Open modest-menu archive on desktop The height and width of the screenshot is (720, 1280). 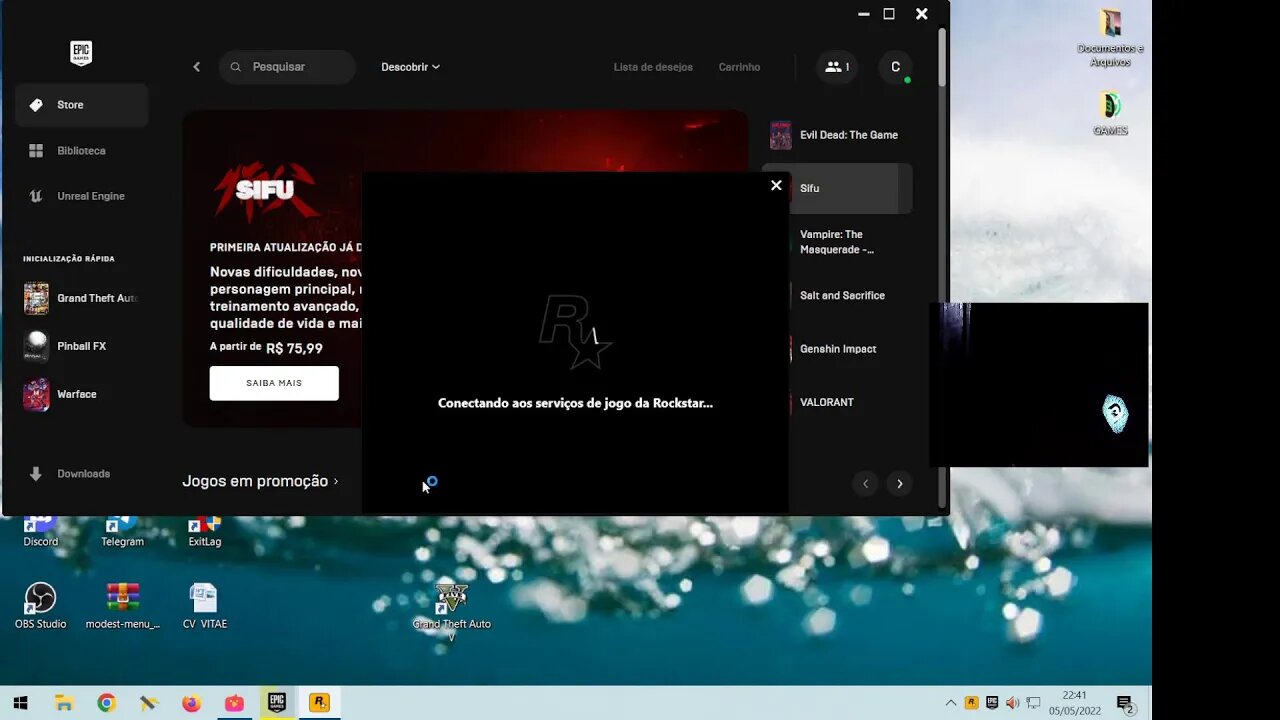point(122,606)
